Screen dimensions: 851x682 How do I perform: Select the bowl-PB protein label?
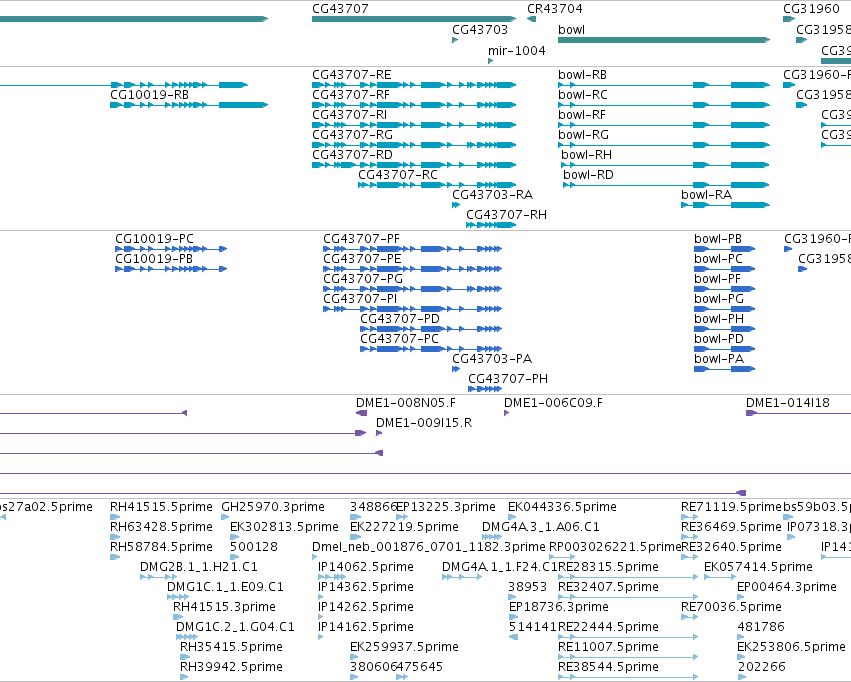(x=718, y=239)
